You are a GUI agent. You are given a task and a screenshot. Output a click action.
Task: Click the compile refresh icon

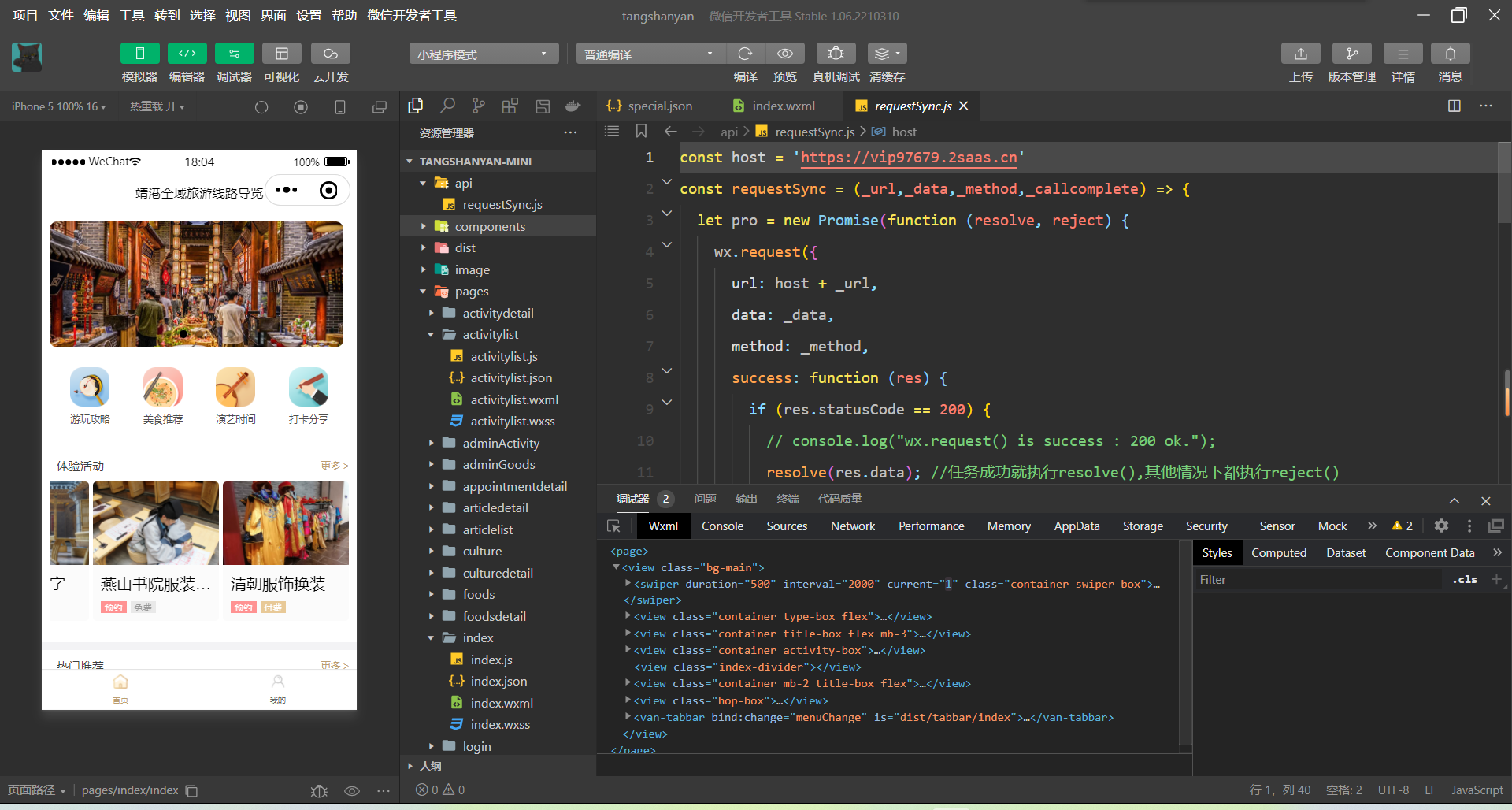745,54
